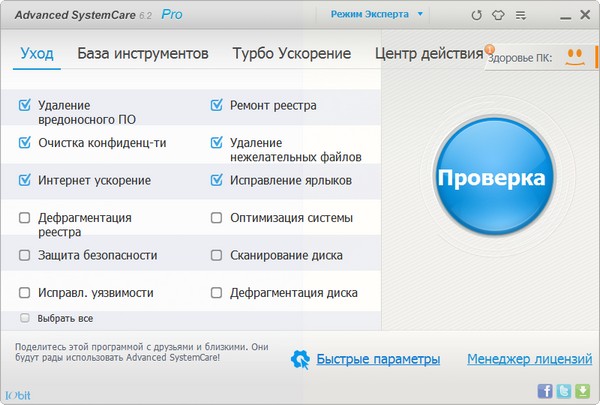Open the Facebook share icon

coord(546,390)
